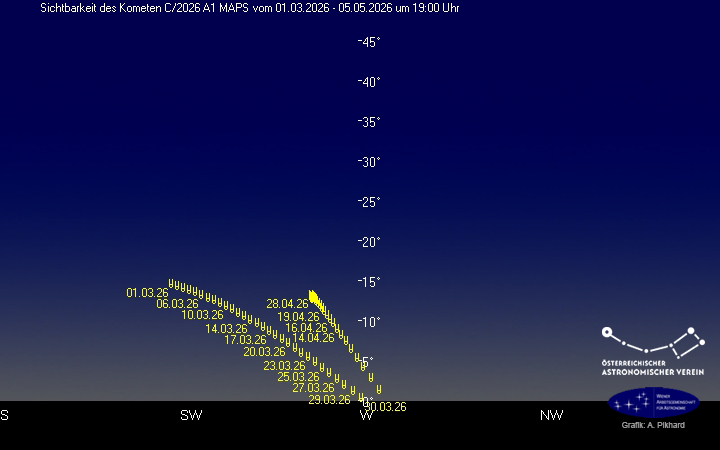Click the 10° altitude label
Viewport: 720px width, 450px height.
tap(369, 322)
